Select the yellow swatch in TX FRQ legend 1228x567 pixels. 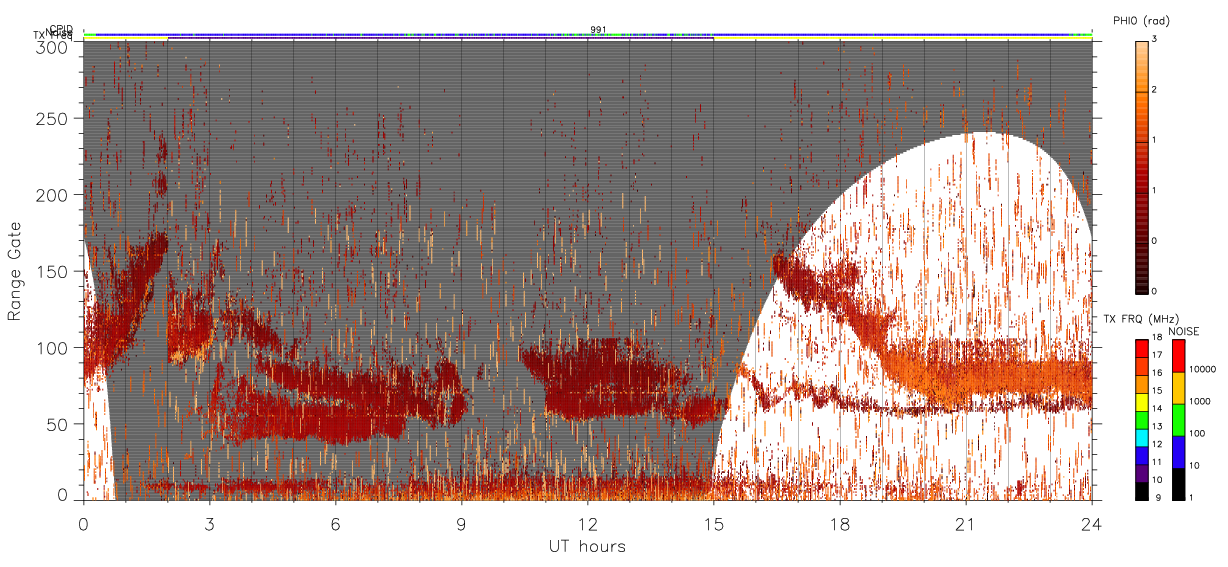(x=1142, y=402)
